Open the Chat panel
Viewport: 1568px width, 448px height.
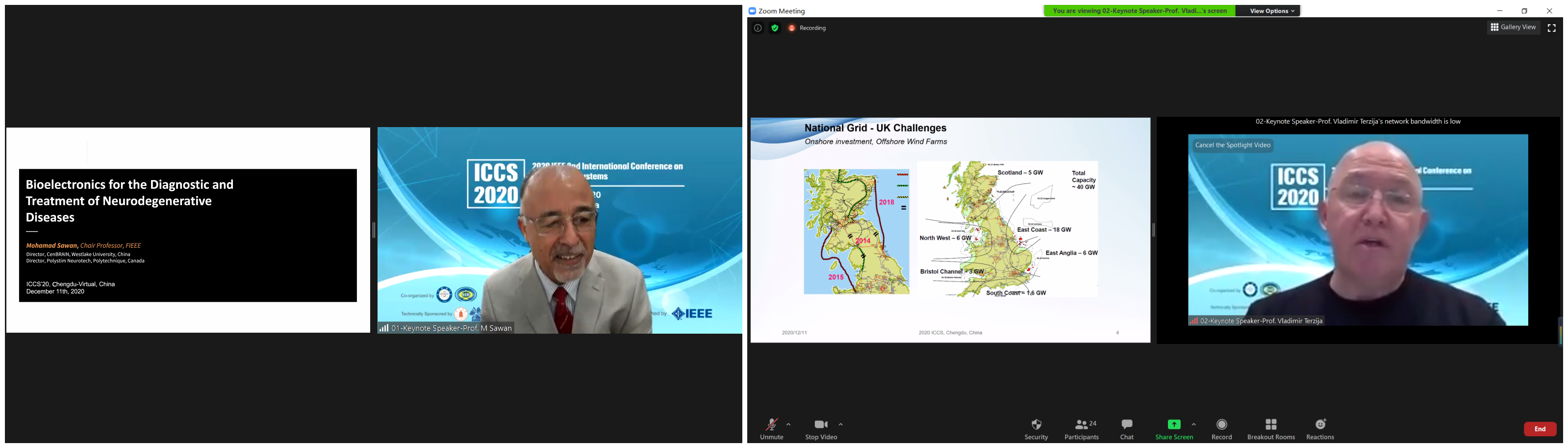click(1127, 428)
